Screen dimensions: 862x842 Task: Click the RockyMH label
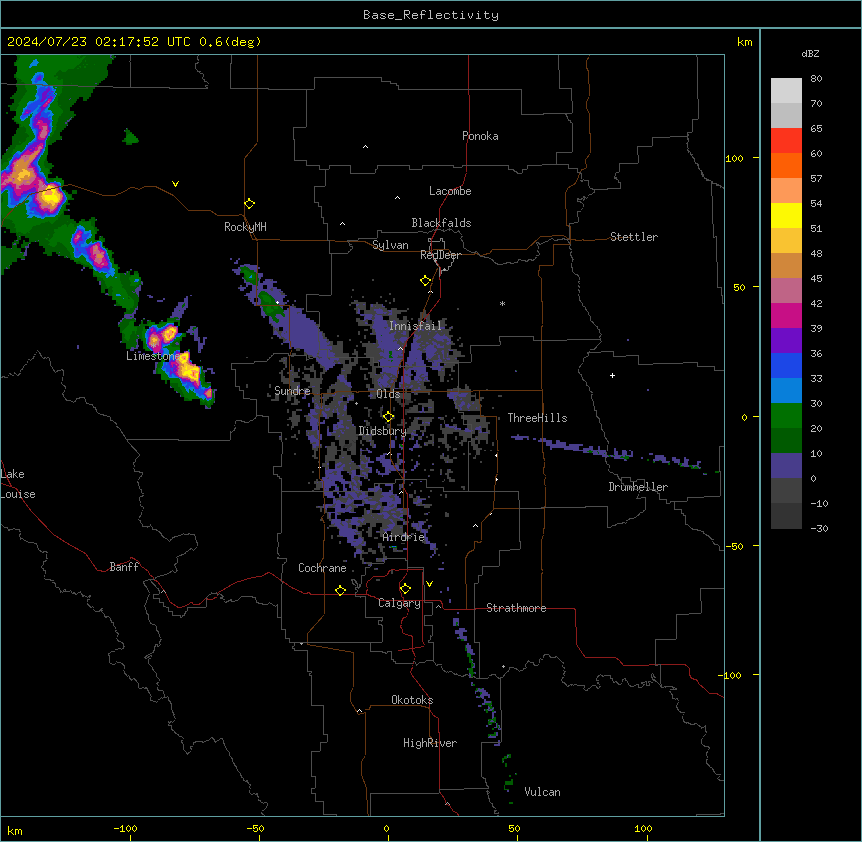coord(245,227)
